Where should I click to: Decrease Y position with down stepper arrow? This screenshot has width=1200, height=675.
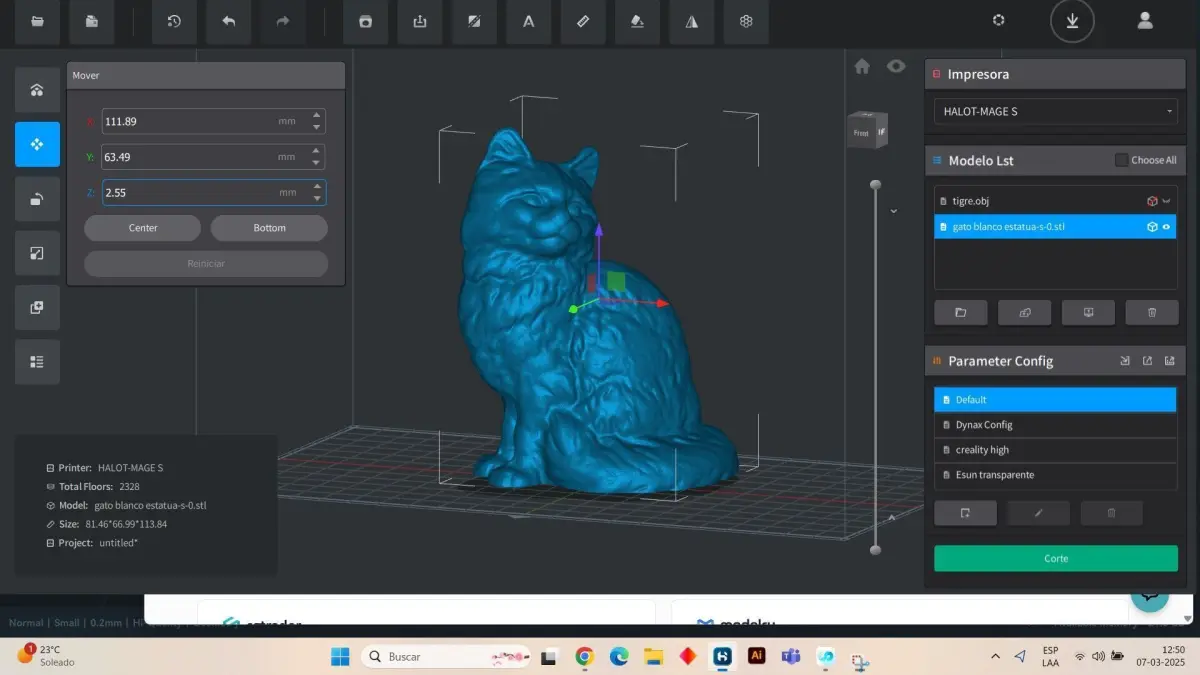317,163
